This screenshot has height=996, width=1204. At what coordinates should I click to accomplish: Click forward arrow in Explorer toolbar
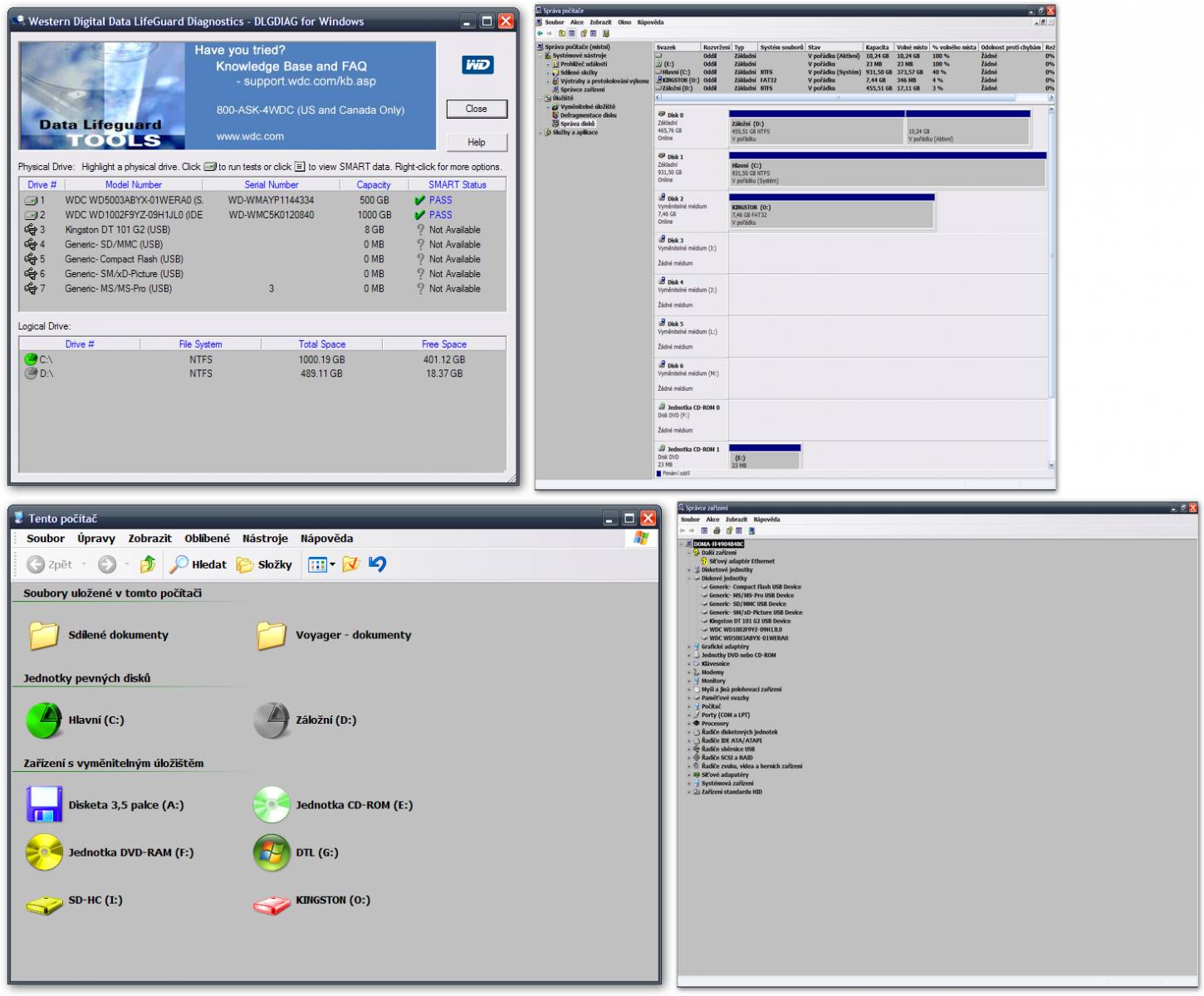pyautogui.click(x=107, y=564)
